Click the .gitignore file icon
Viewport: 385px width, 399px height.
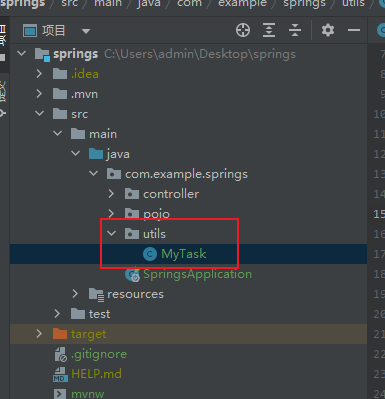(61, 354)
